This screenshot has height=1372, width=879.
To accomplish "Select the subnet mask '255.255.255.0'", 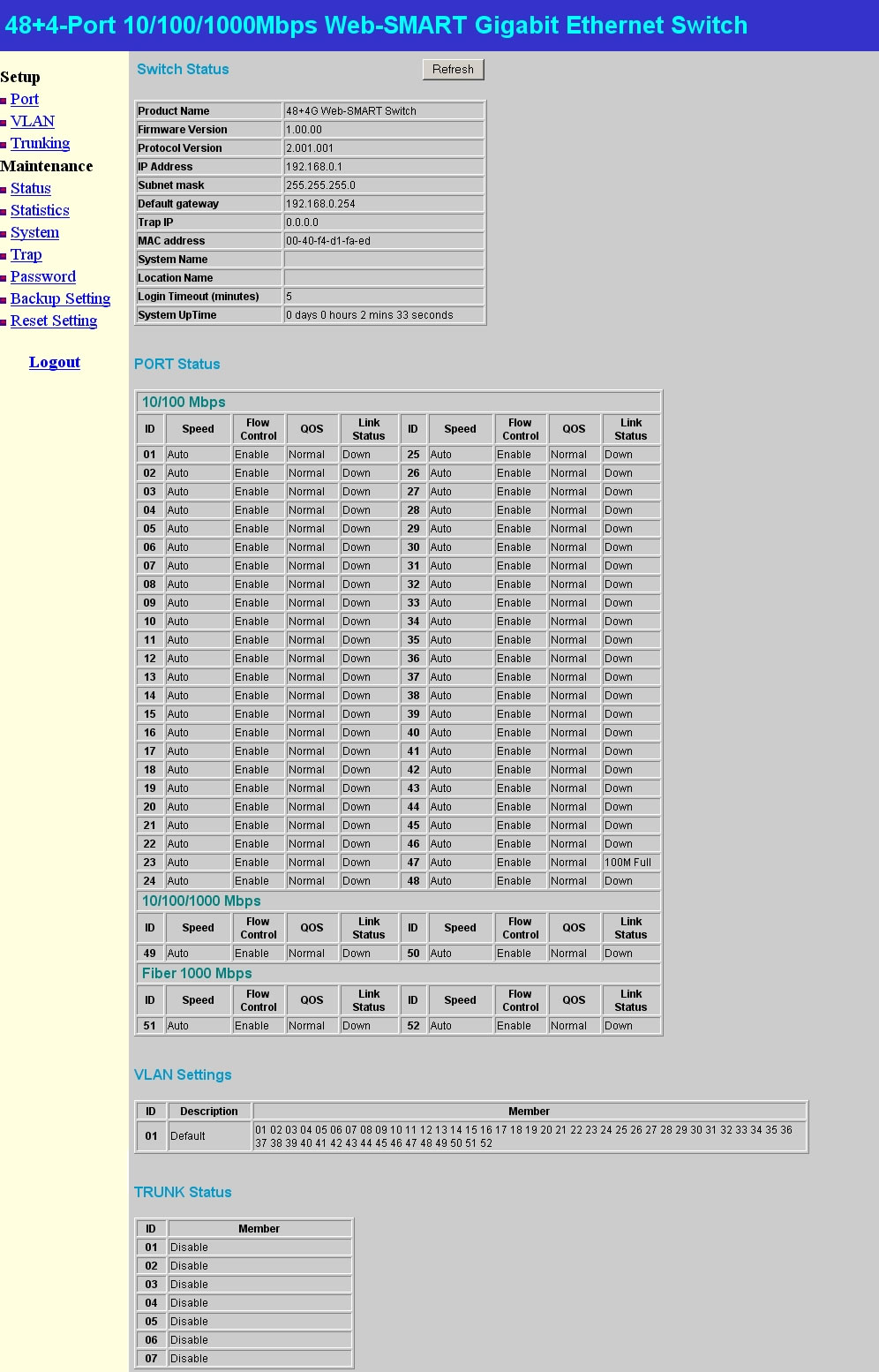I will tap(320, 185).
